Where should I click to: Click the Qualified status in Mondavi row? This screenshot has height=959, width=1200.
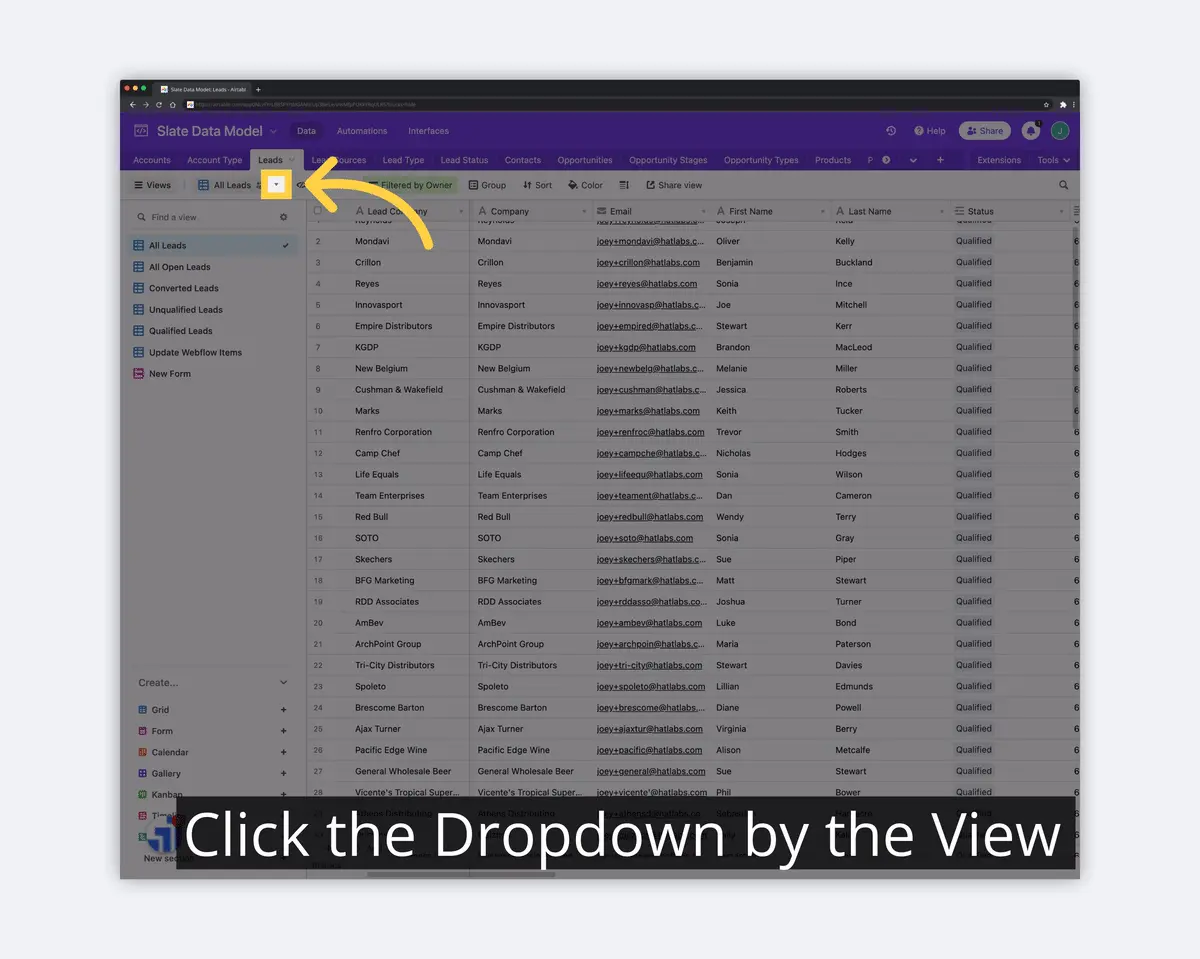(974, 241)
